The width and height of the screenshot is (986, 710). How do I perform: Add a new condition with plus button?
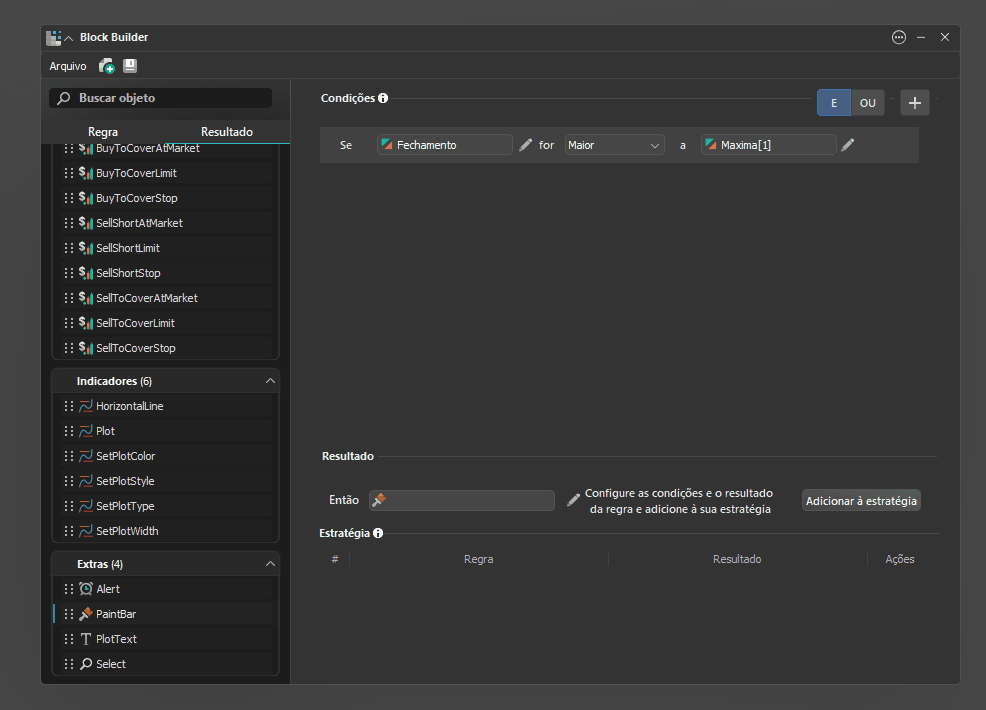(x=915, y=103)
